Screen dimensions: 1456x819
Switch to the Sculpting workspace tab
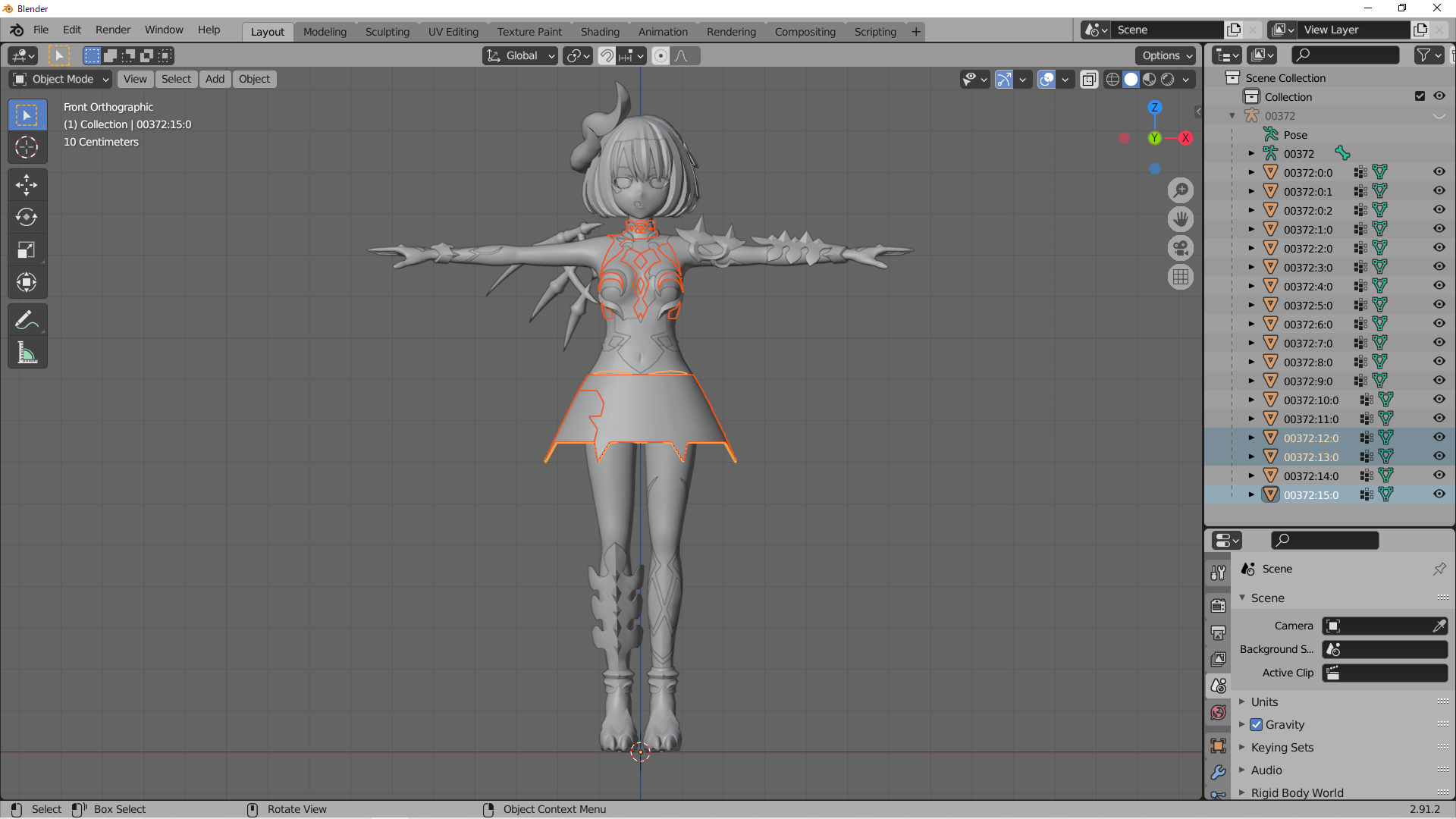[x=387, y=32]
